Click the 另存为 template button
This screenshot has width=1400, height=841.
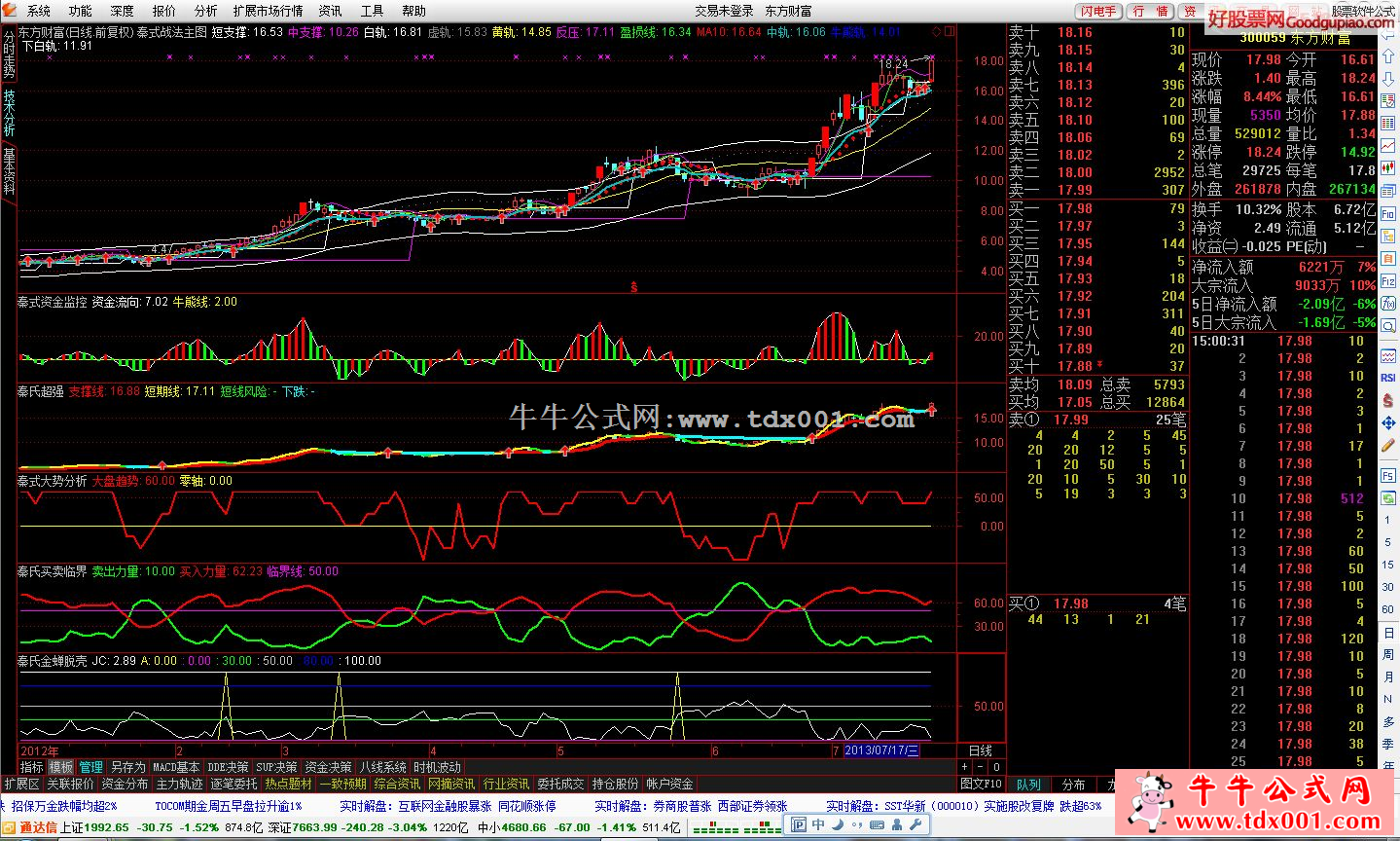pyautogui.click(x=127, y=767)
